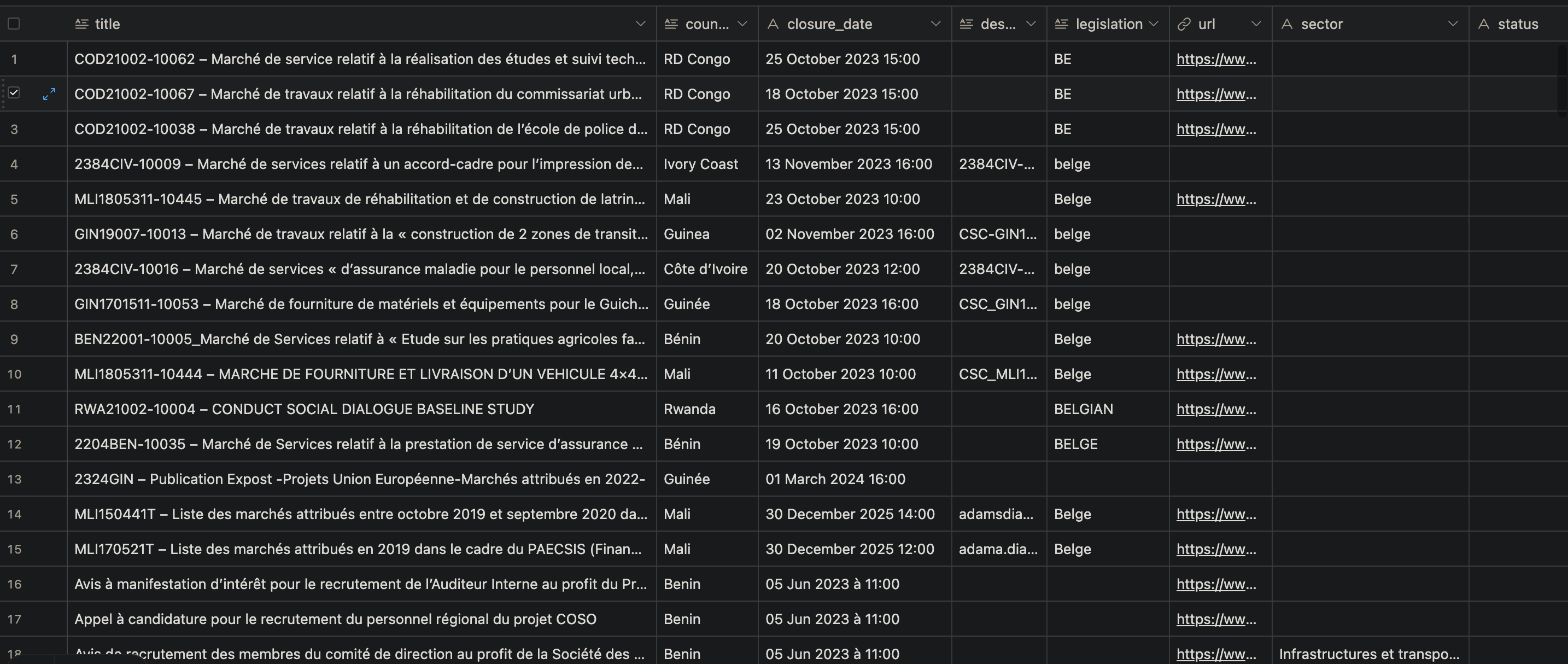Click the status column type icon
Screen dimensions: 1568x664
click(1484, 24)
